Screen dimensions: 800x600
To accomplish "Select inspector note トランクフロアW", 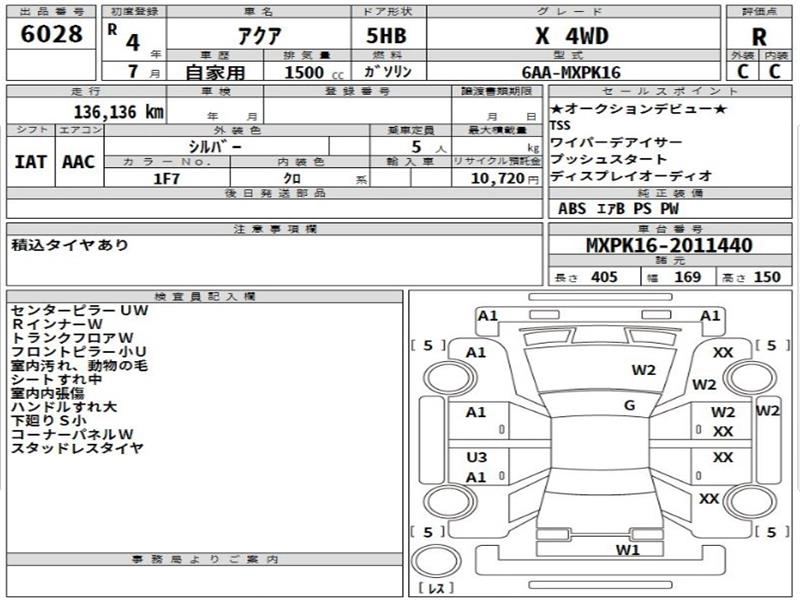I will pos(72,338).
